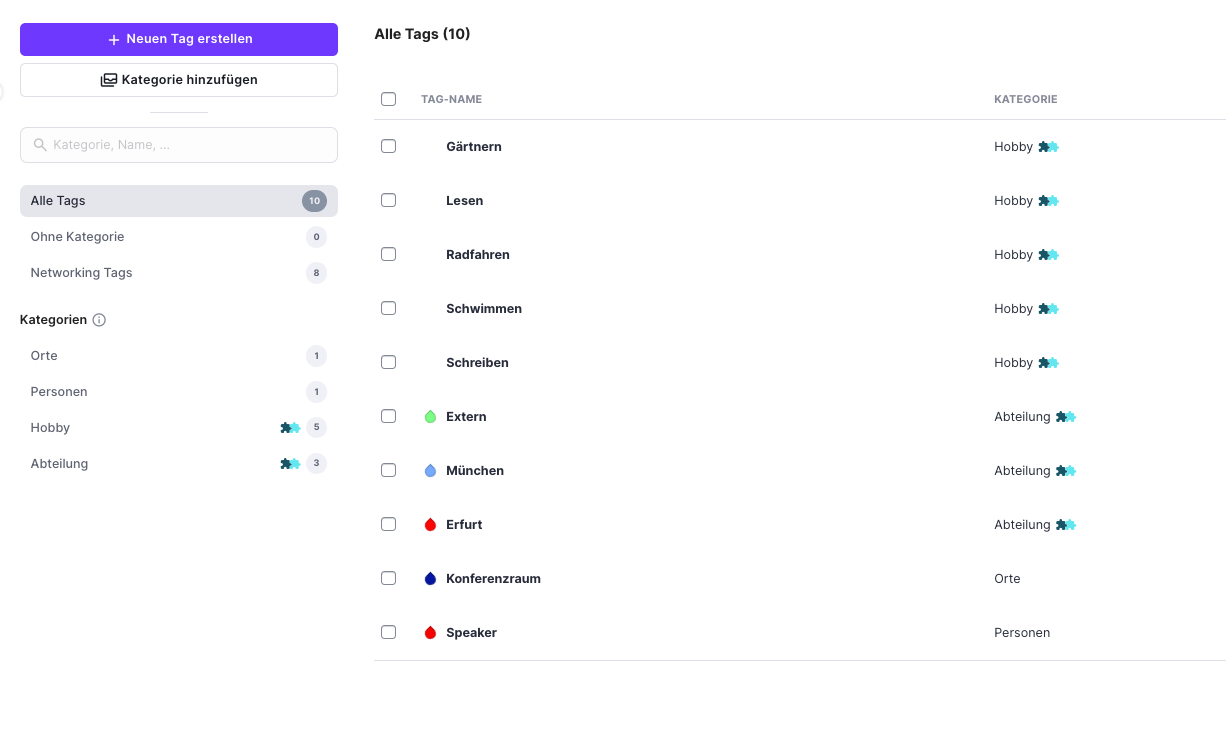This screenshot has width=1226, height=729.
Task: Click the puzzle icon in the Radfahren row
Action: [x=1048, y=255]
